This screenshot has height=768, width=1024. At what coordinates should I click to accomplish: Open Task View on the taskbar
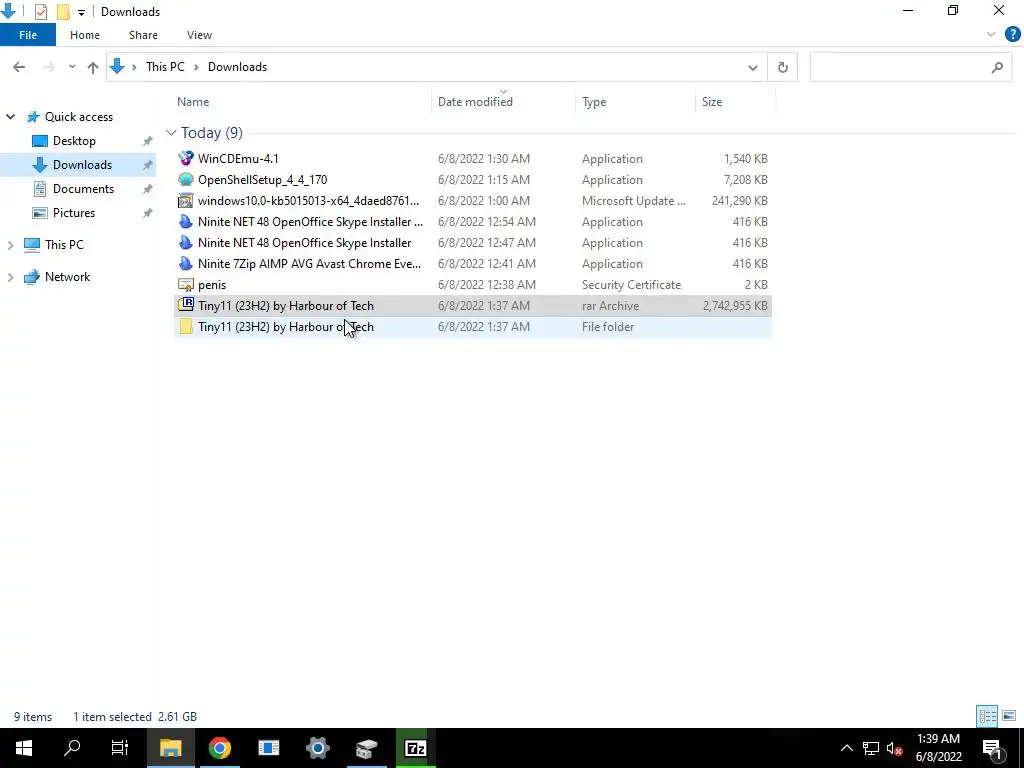point(120,748)
